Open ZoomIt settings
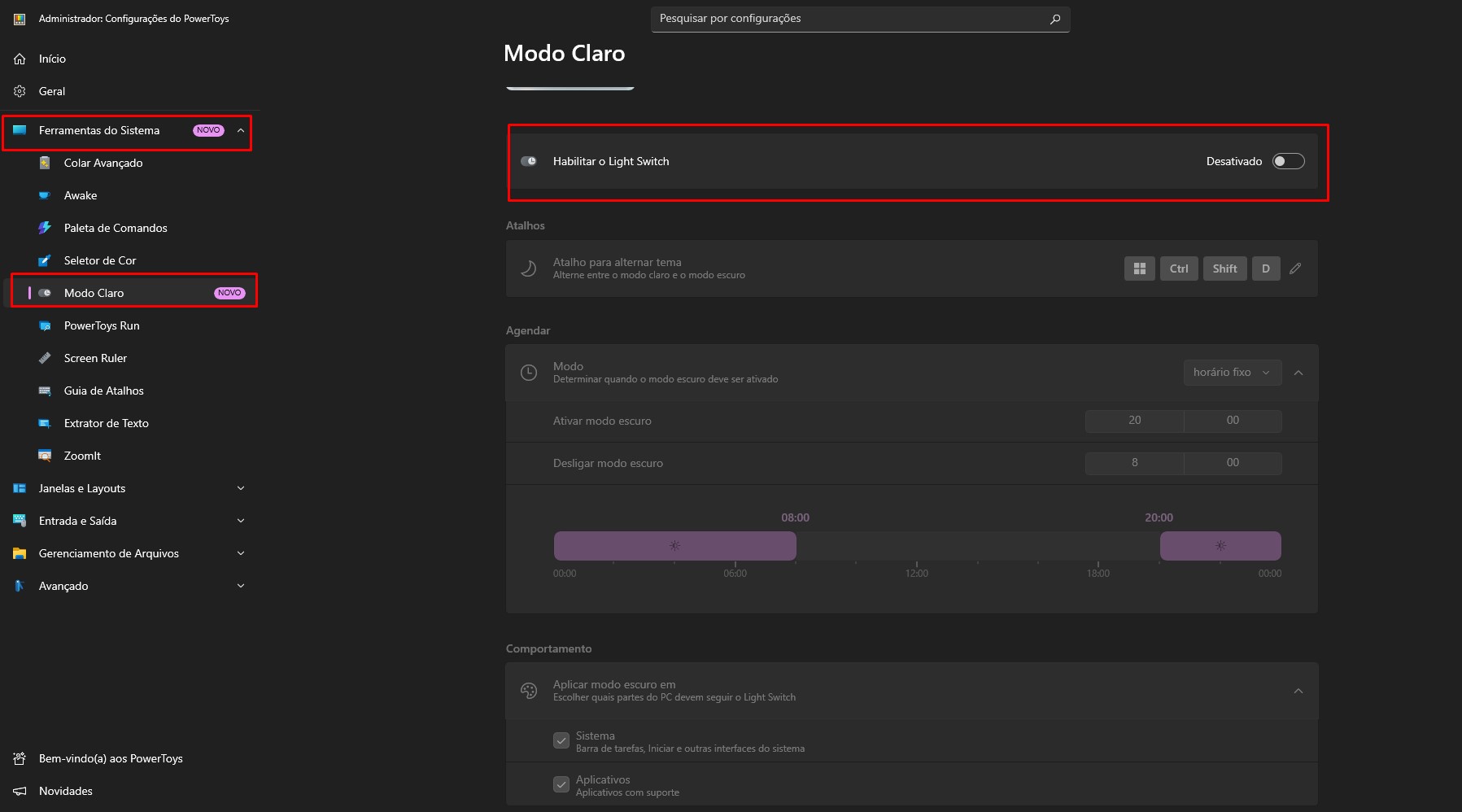 point(81,455)
